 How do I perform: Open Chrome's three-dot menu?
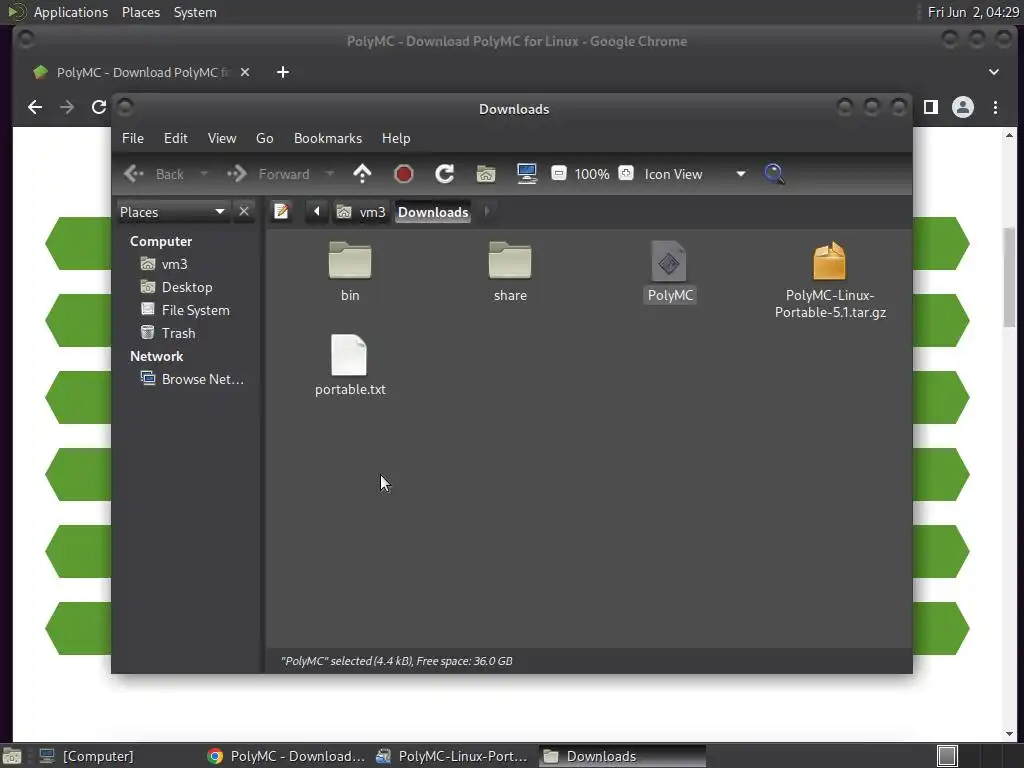(x=995, y=107)
